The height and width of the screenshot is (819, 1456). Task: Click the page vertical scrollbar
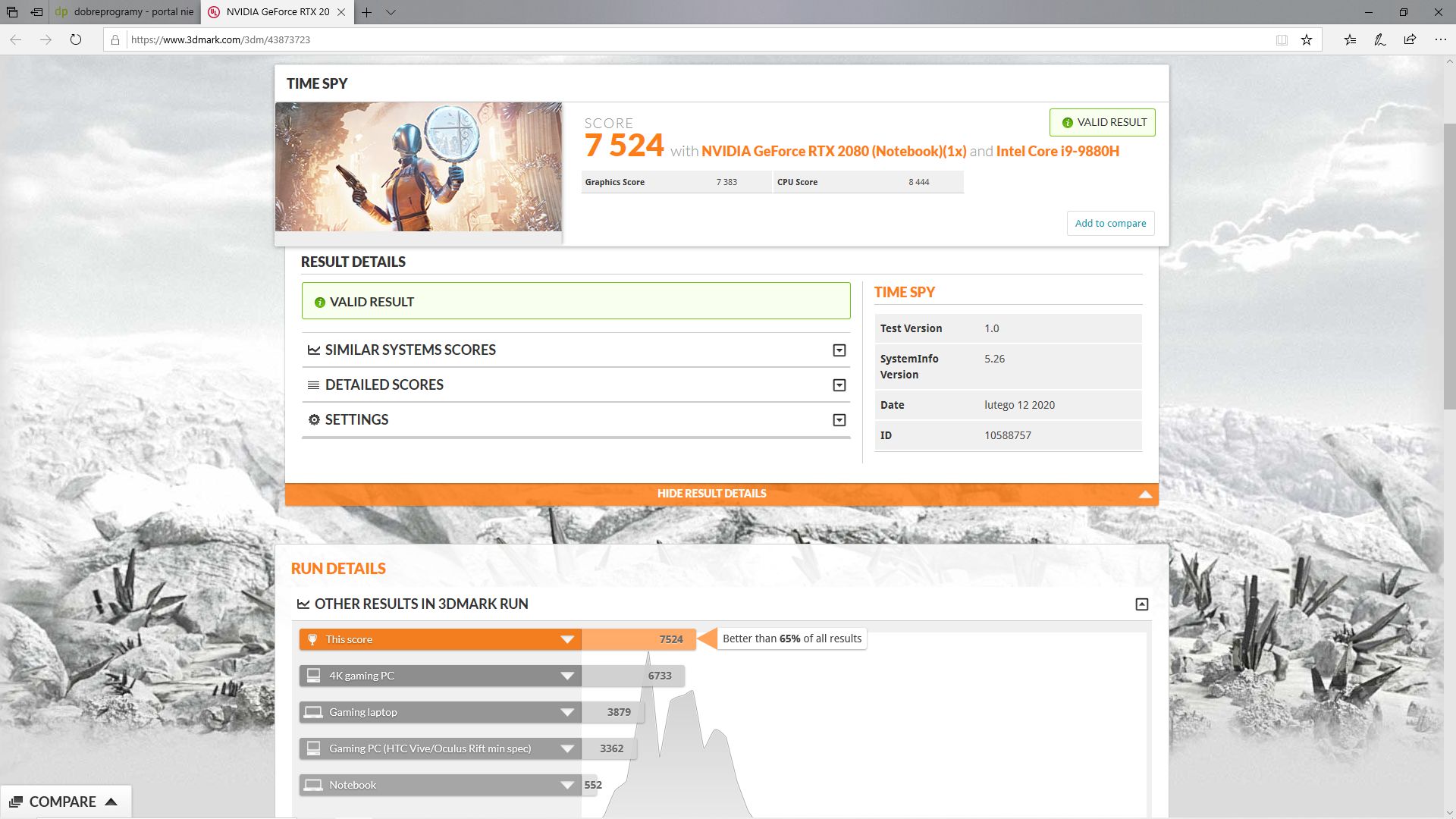click(1448, 265)
